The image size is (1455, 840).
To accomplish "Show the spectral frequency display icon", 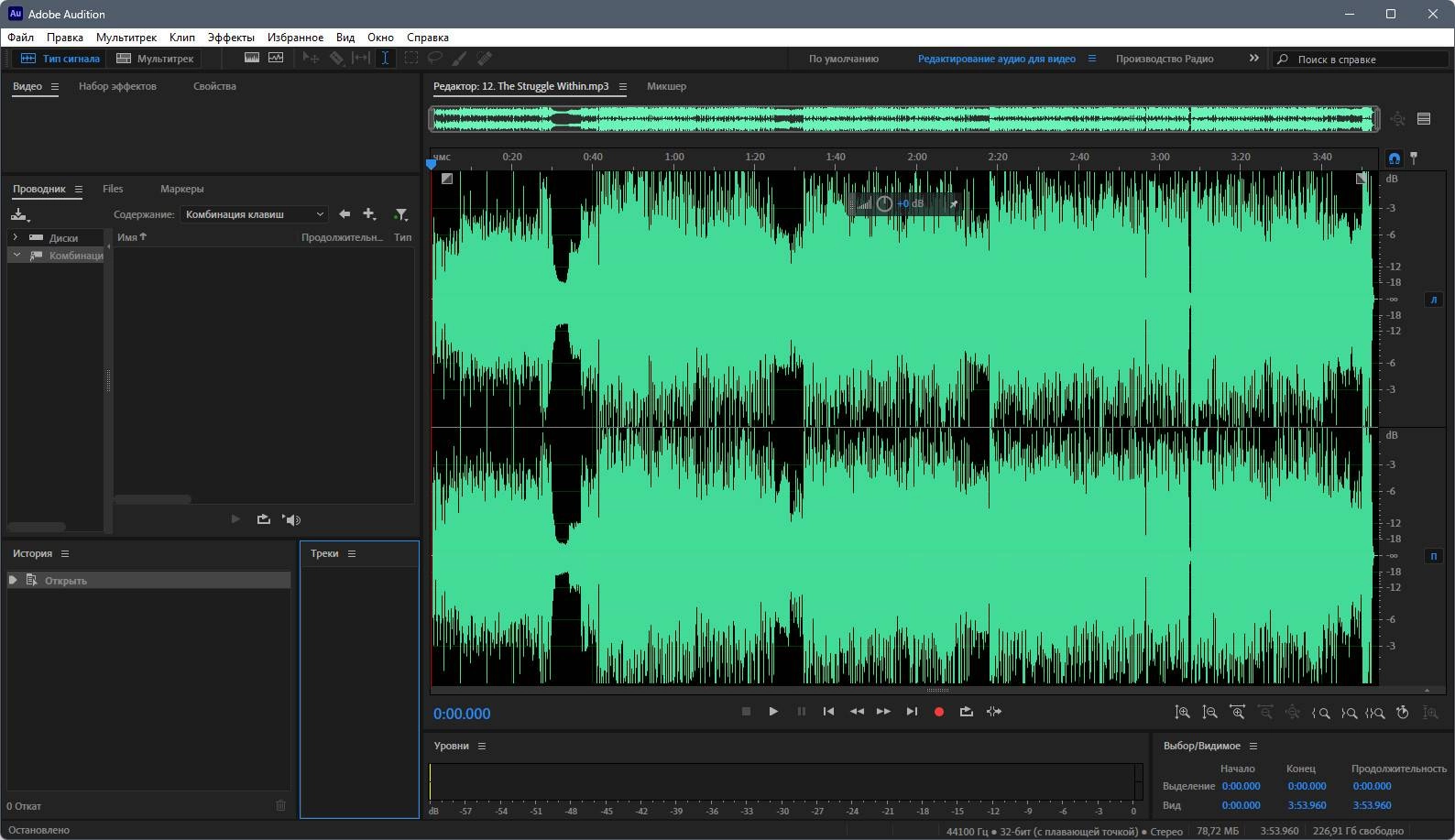I will point(252,58).
